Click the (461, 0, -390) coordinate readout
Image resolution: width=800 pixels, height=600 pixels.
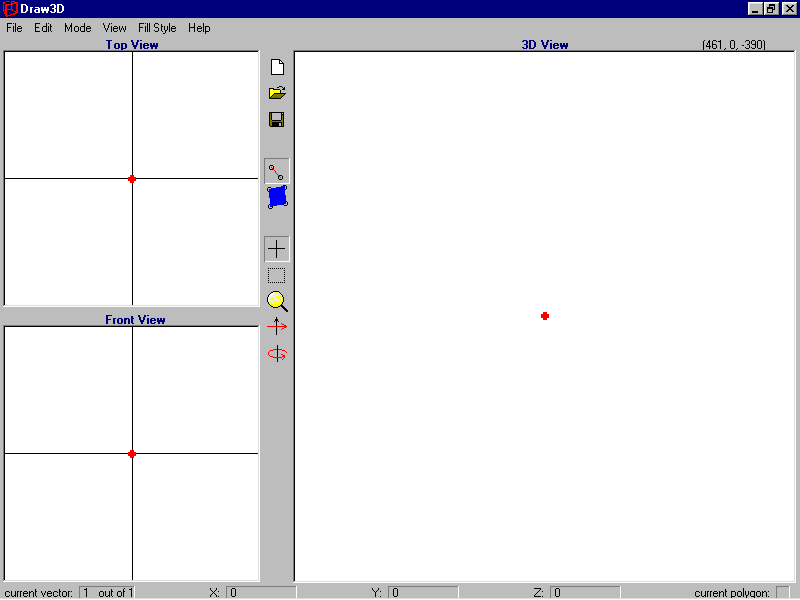pos(734,45)
